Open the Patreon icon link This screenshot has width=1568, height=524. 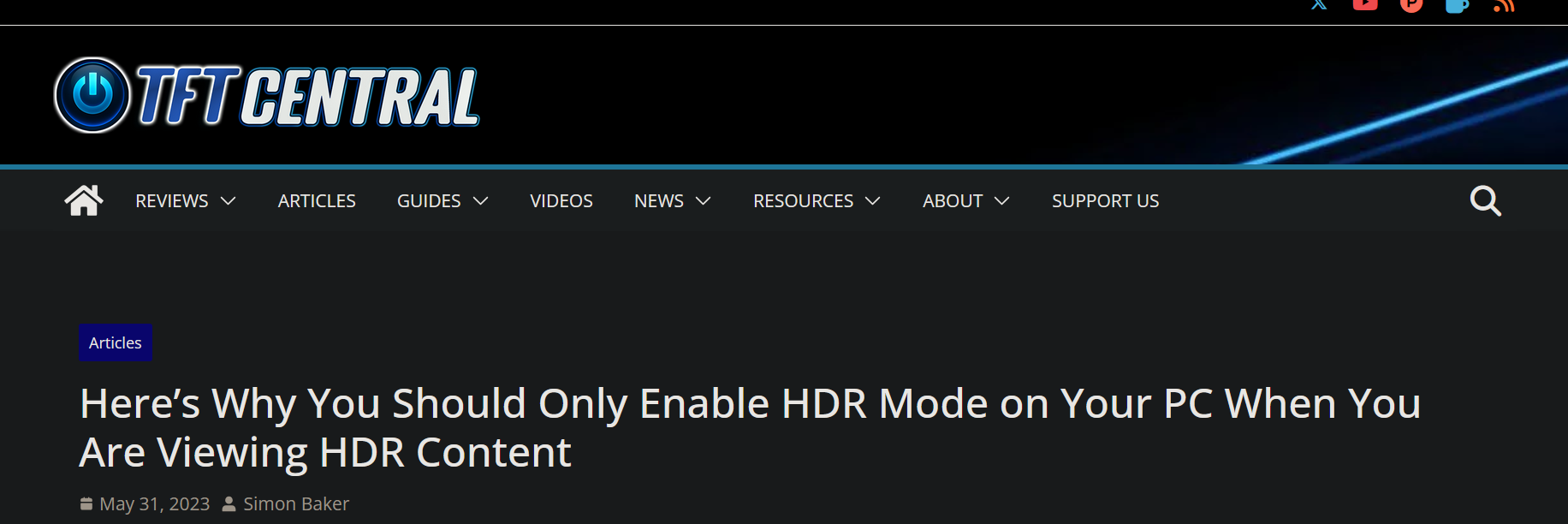click(x=1411, y=5)
